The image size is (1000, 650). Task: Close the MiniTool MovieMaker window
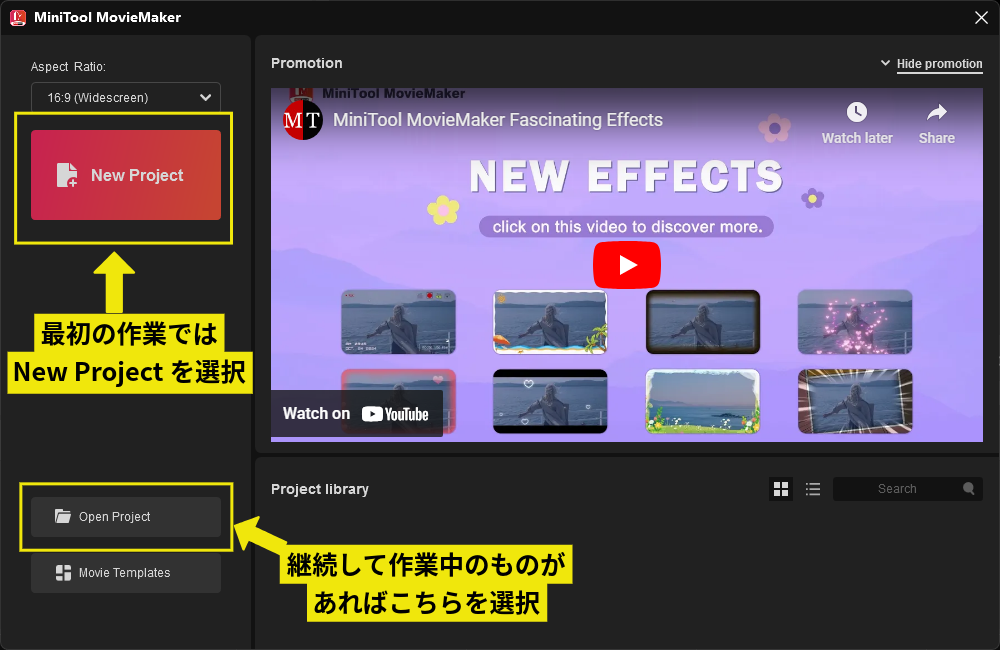tap(982, 17)
